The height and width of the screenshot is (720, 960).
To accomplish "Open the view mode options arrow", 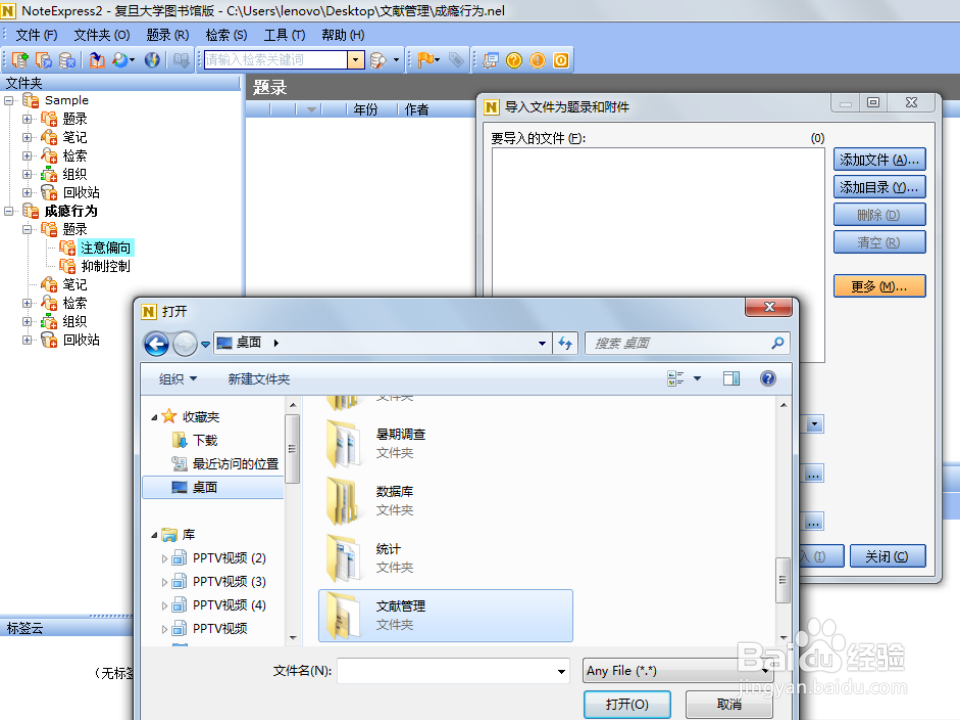I will tap(697, 378).
